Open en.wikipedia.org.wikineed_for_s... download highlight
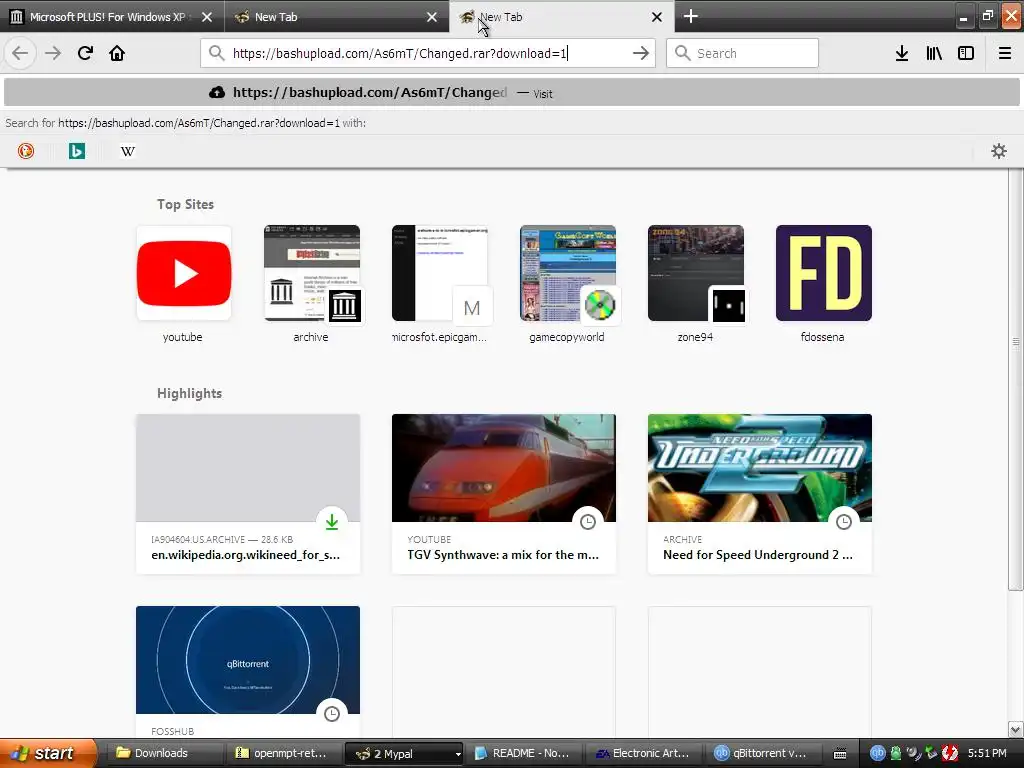 click(248, 494)
